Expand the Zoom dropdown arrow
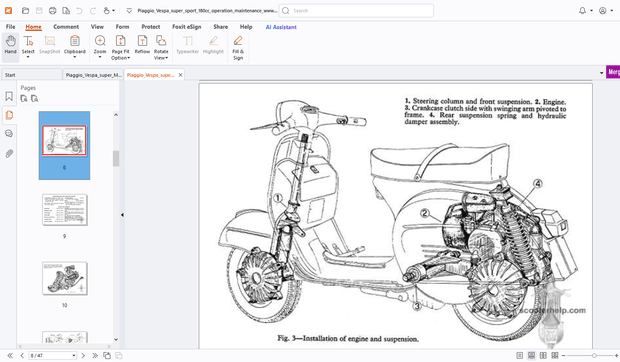The width and height of the screenshot is (620, 362). pos(100,57)
